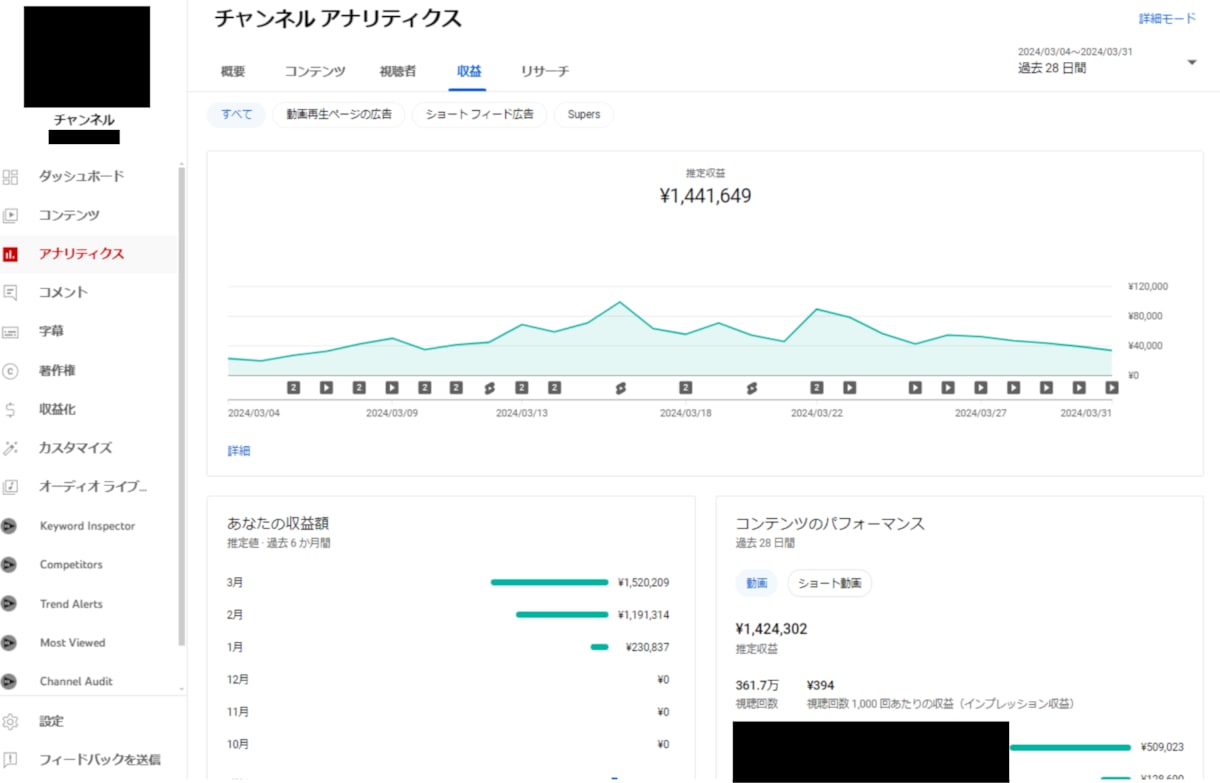
Task: Open the Channel Audit tool
Action: (x=76, y=682)
